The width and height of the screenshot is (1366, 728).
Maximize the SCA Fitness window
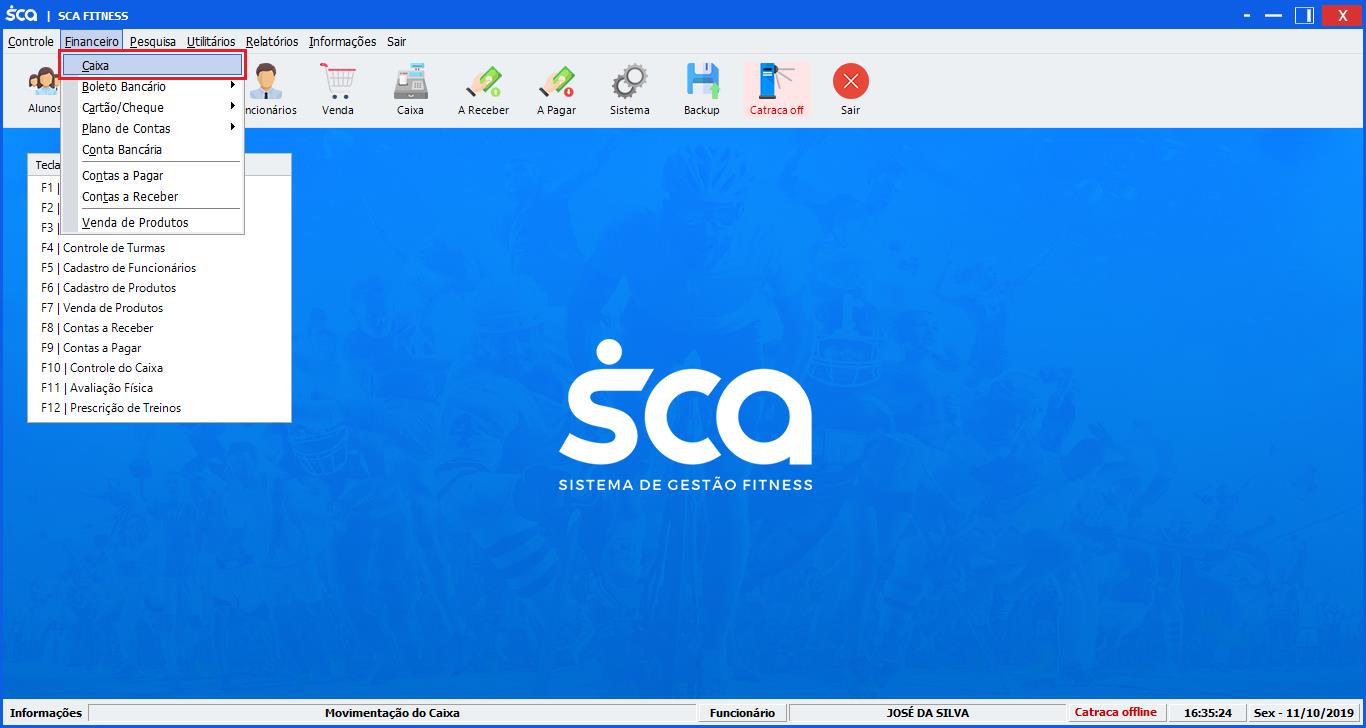pos(1304,15)
